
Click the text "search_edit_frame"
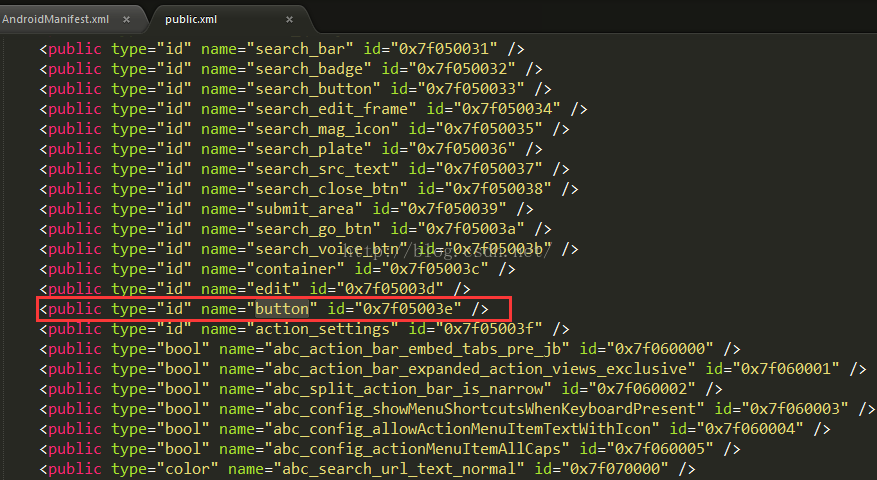click(332, 109)
